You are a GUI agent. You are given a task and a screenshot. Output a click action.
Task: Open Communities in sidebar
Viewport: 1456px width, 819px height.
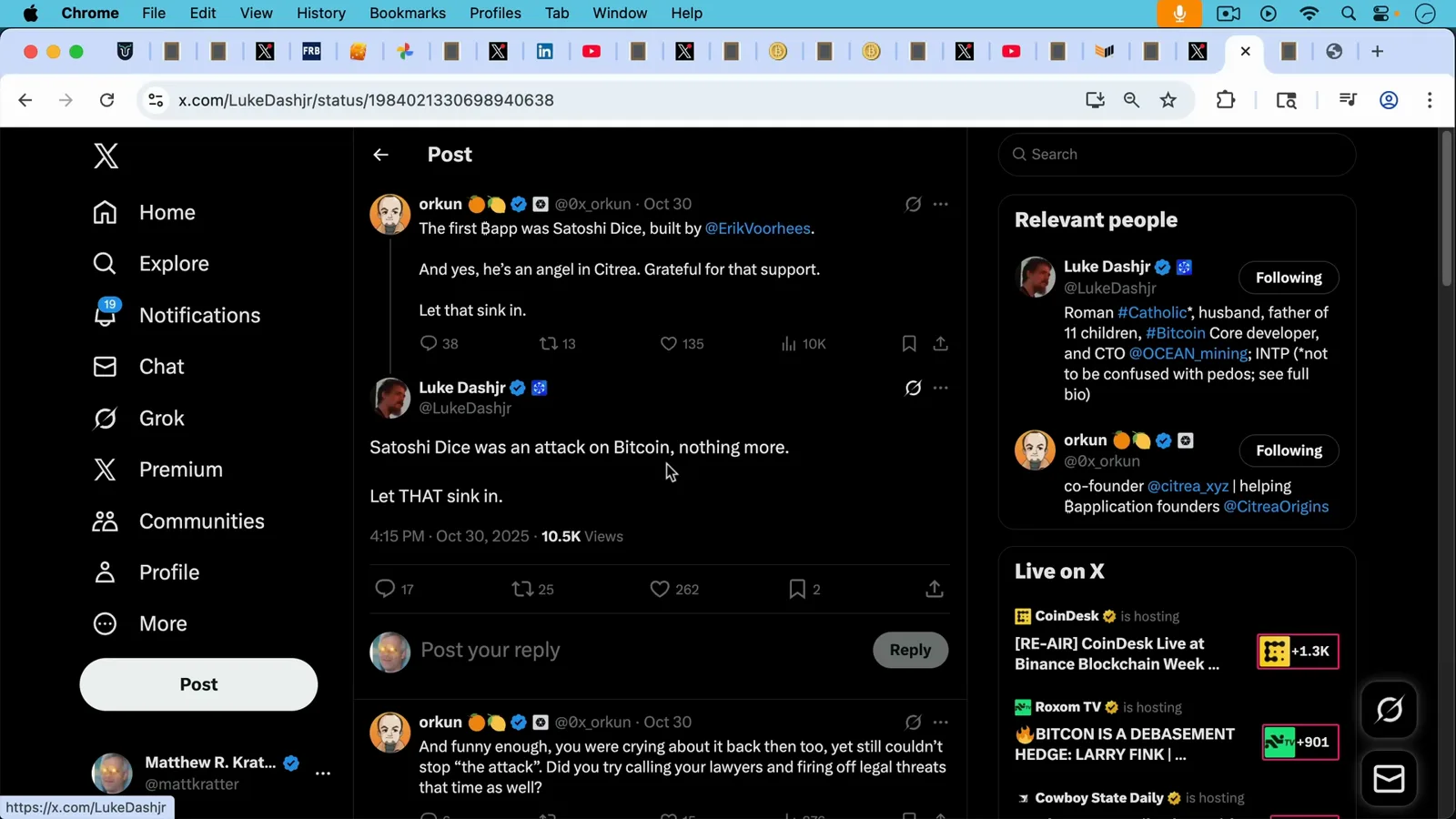pos(178,521)
